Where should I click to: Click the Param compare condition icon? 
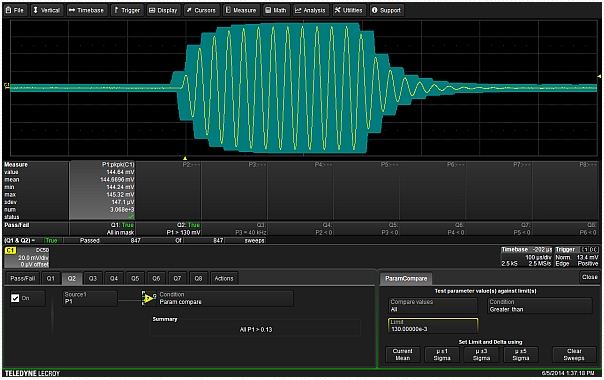point(148,298)
